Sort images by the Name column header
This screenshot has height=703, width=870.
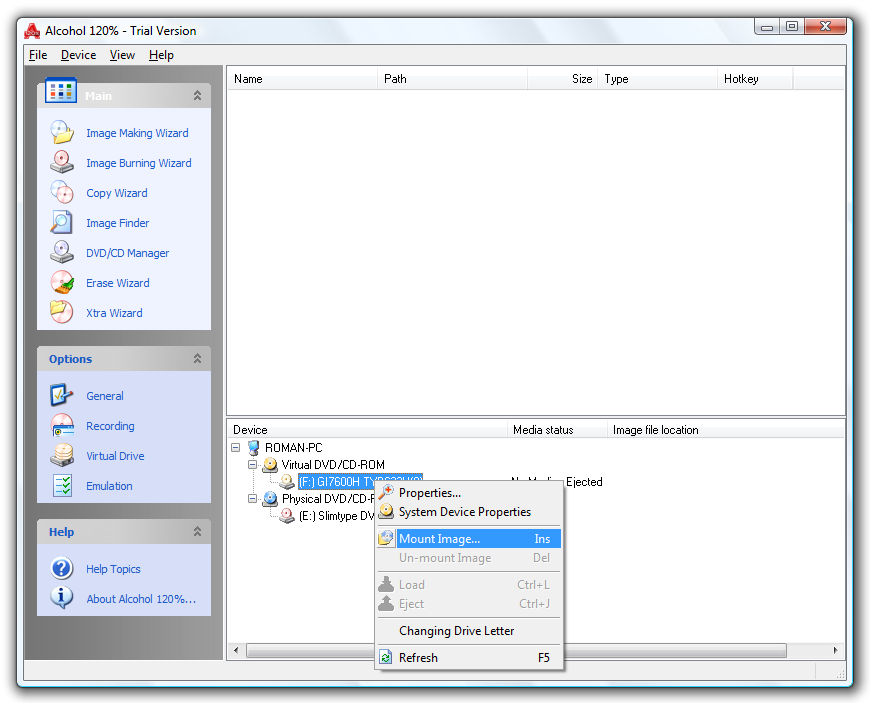point(302,79)
